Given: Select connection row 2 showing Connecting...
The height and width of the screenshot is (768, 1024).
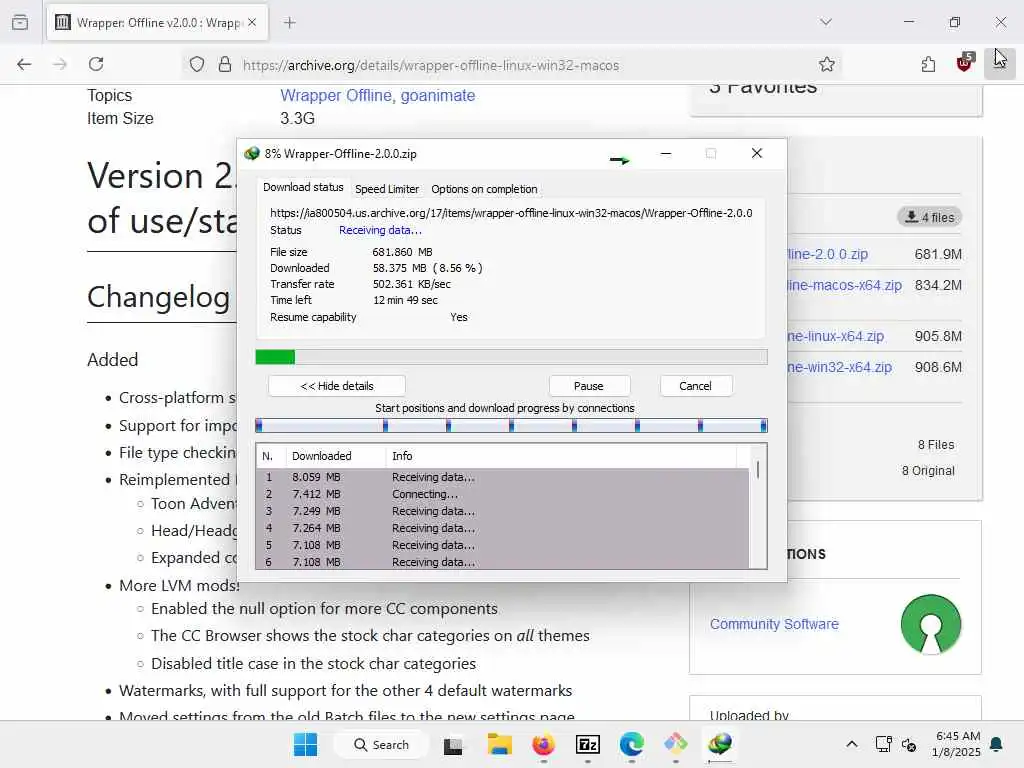Looking at the screenshot, I should [x=502, y=494].
